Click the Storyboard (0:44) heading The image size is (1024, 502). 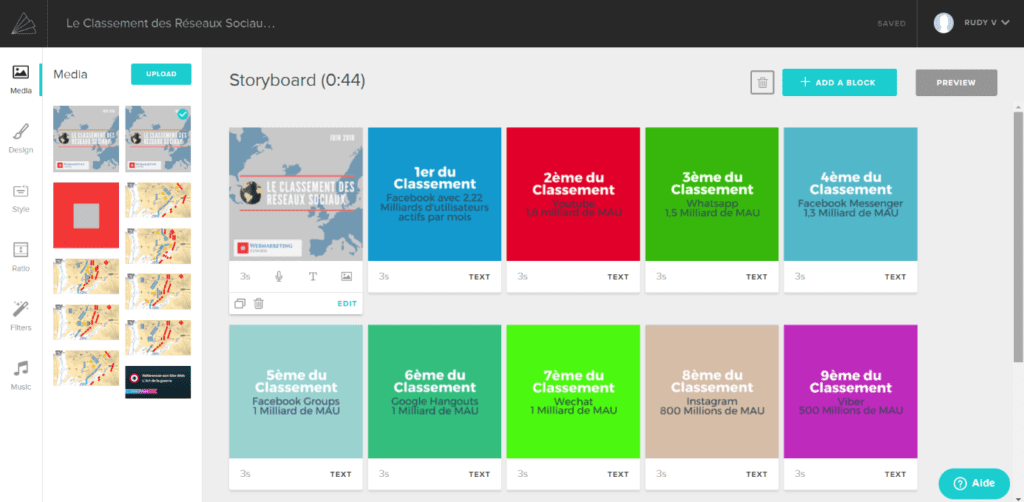[x=297, y=81]
